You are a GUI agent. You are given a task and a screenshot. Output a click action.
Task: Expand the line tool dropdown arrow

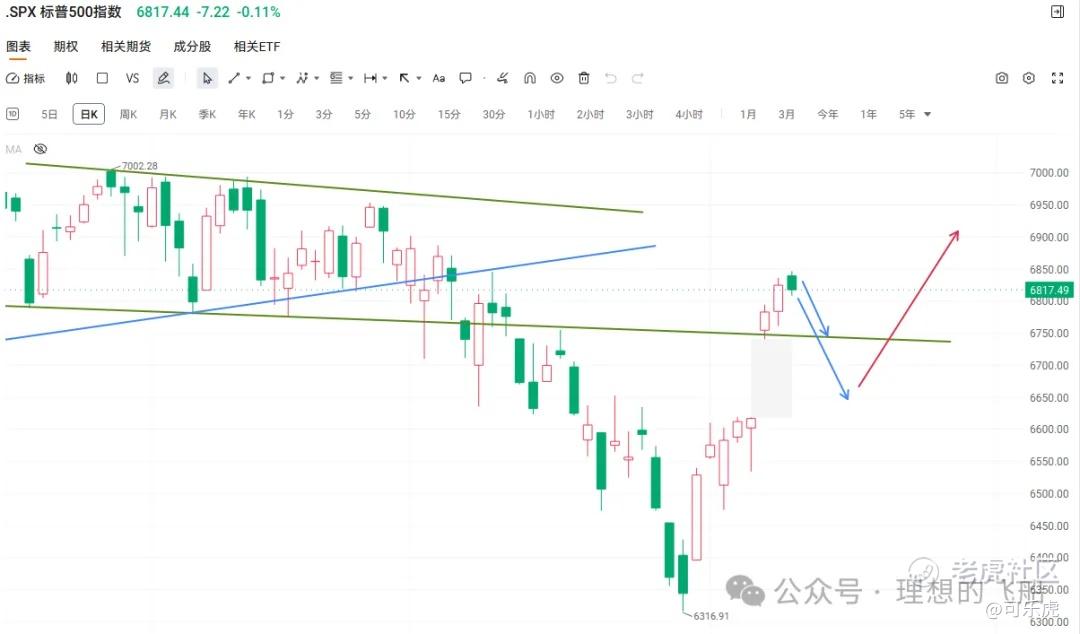[248, 78]
